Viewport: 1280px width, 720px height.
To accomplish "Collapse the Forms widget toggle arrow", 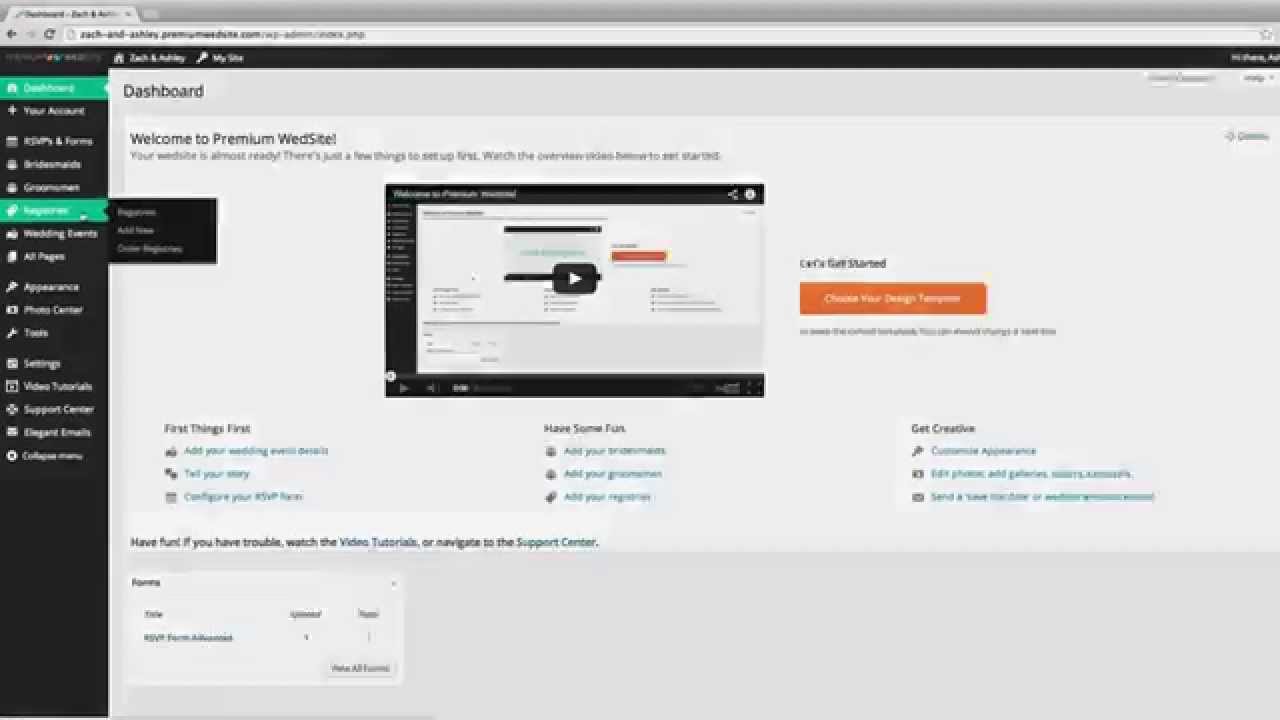I will coord(393,583).
